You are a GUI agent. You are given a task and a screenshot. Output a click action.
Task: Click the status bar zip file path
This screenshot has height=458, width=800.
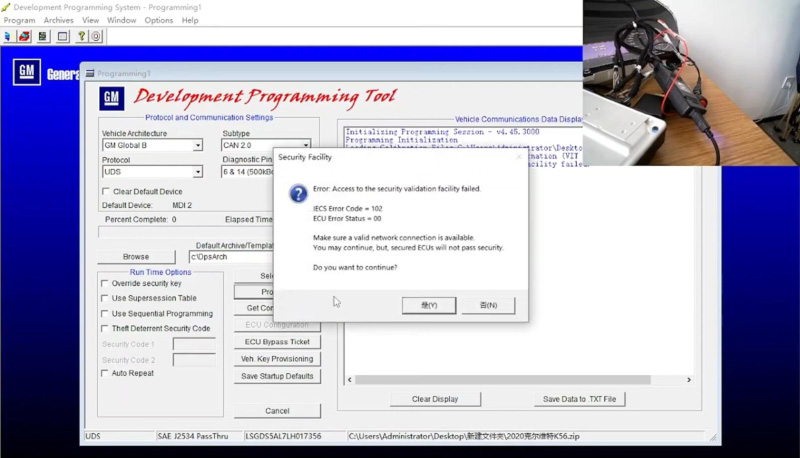coord(464,437)
